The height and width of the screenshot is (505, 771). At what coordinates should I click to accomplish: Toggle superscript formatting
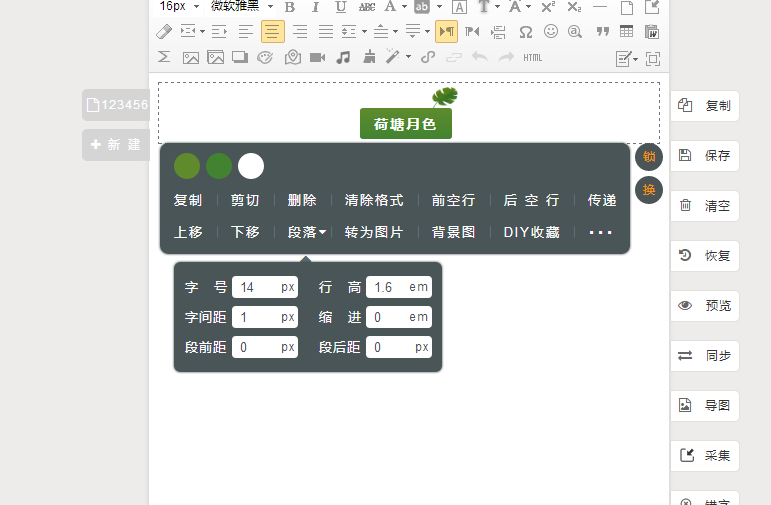[x=548, y=7]
